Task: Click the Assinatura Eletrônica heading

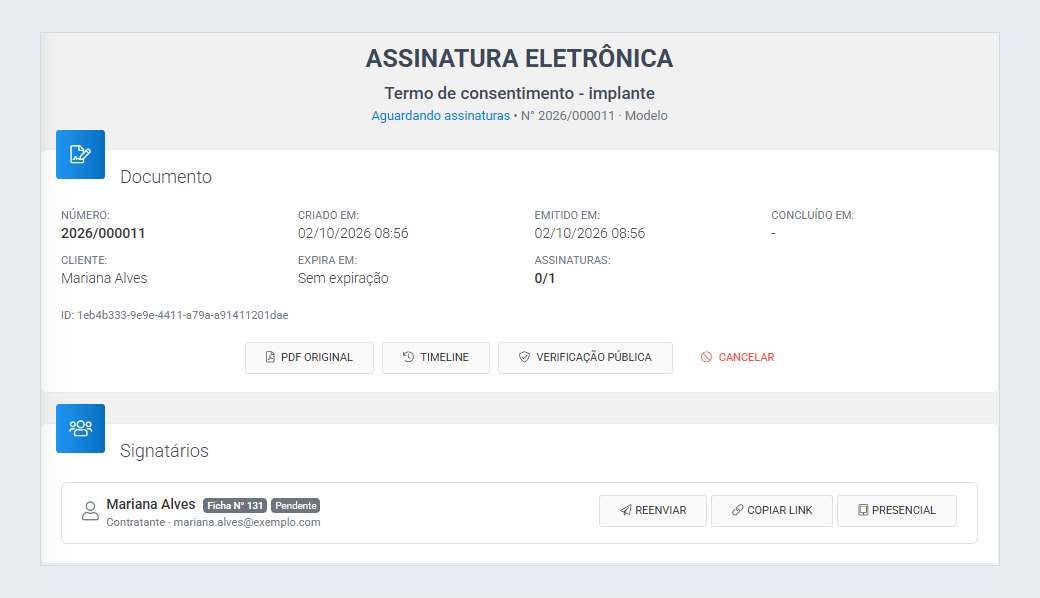Action: (x=519, y=58)
